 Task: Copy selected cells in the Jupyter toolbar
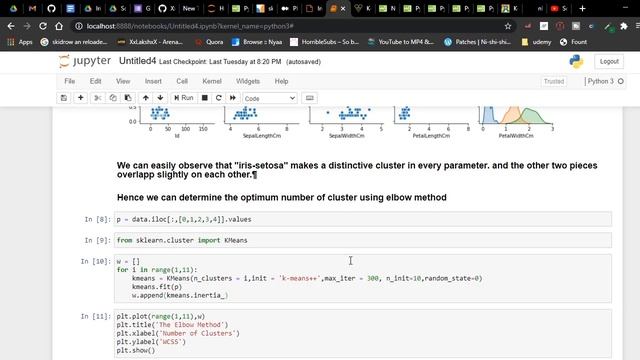click(x=113, y=98)
